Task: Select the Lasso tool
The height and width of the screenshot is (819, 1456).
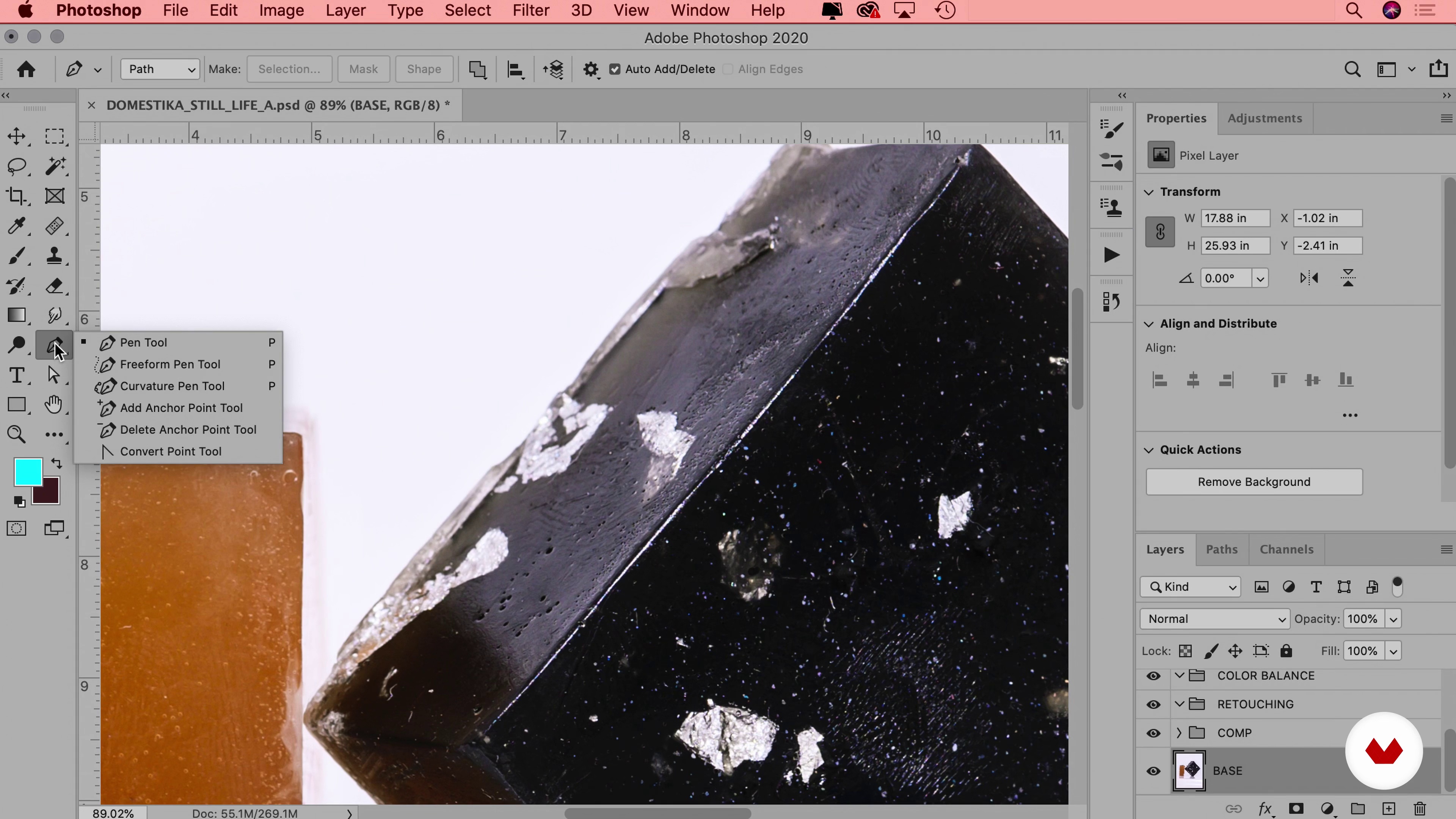Action: (x=16, y=166)
